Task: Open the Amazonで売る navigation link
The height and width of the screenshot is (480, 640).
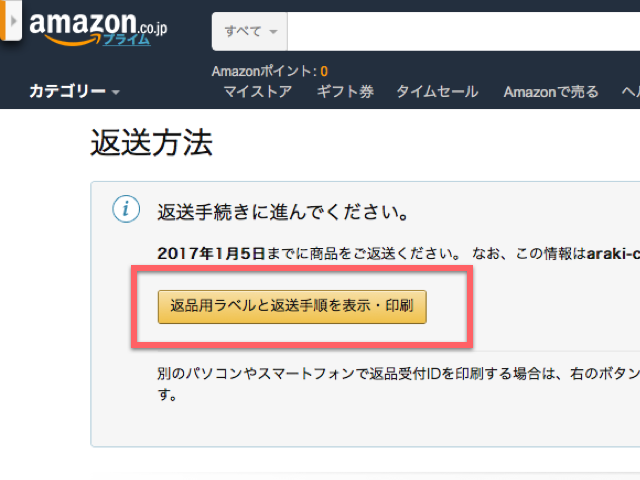Action: (x=551, y=92)
